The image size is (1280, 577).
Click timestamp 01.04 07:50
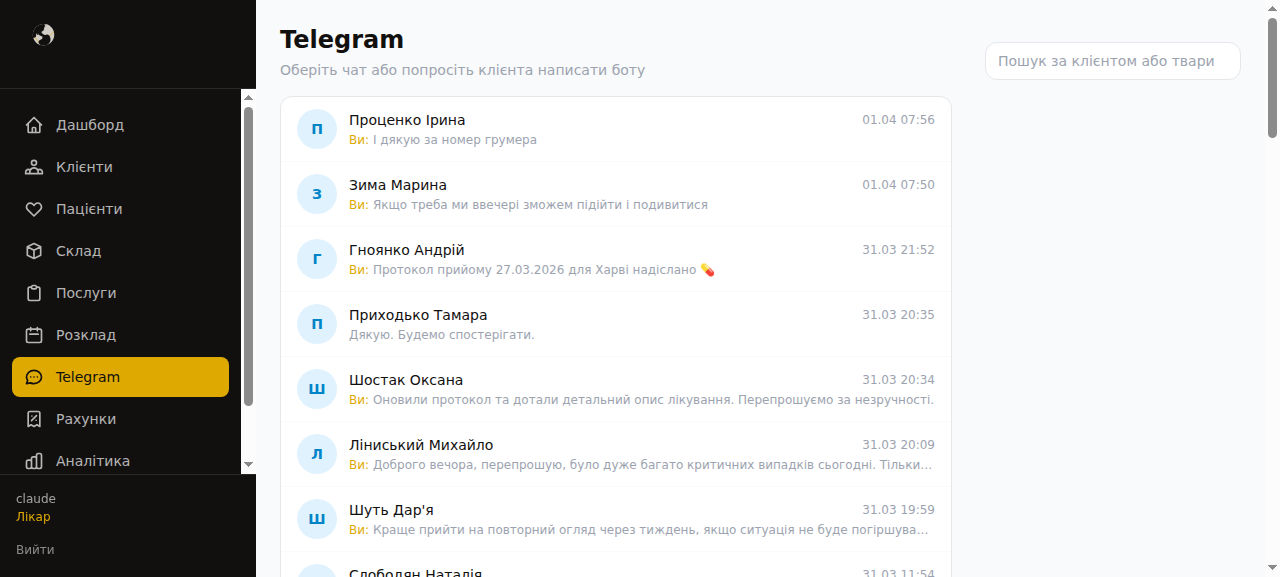pos(899,185)
